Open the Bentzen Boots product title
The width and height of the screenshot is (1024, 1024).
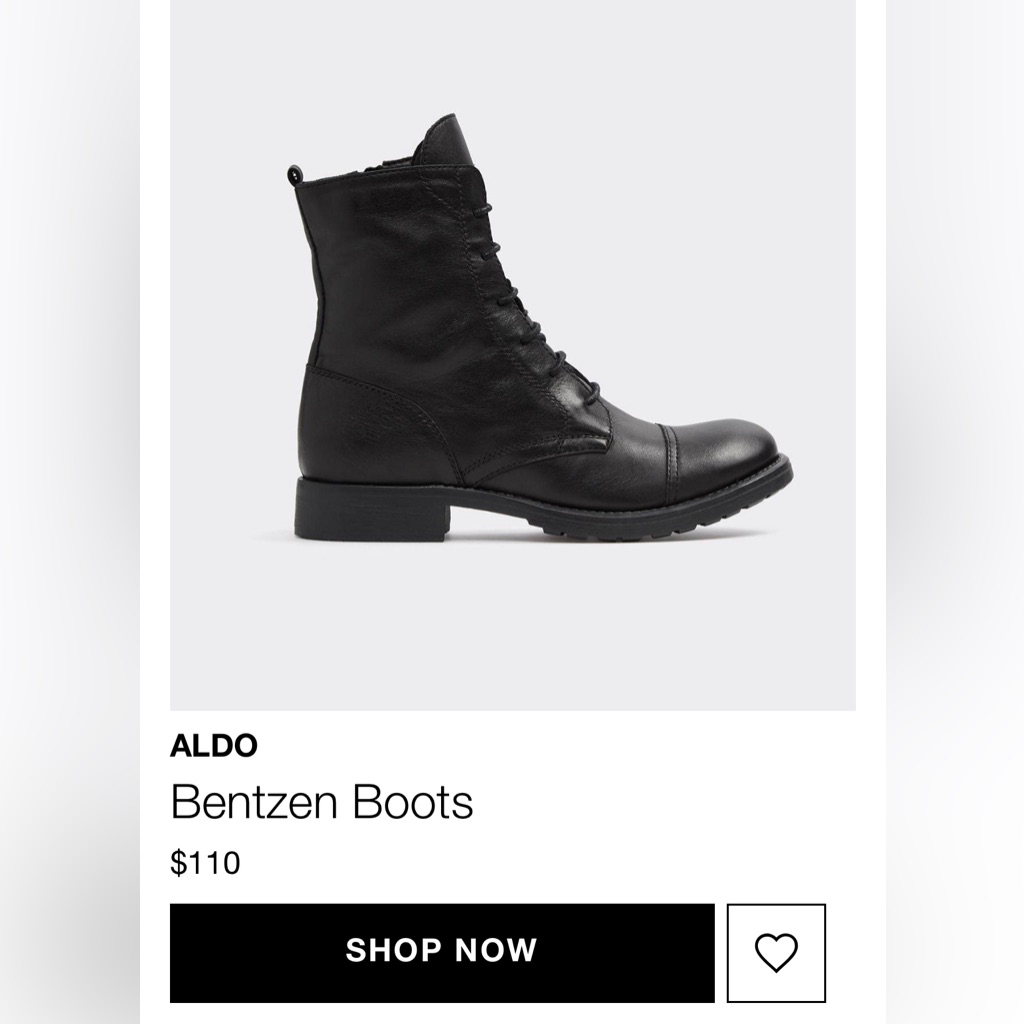tap(321, 802)
